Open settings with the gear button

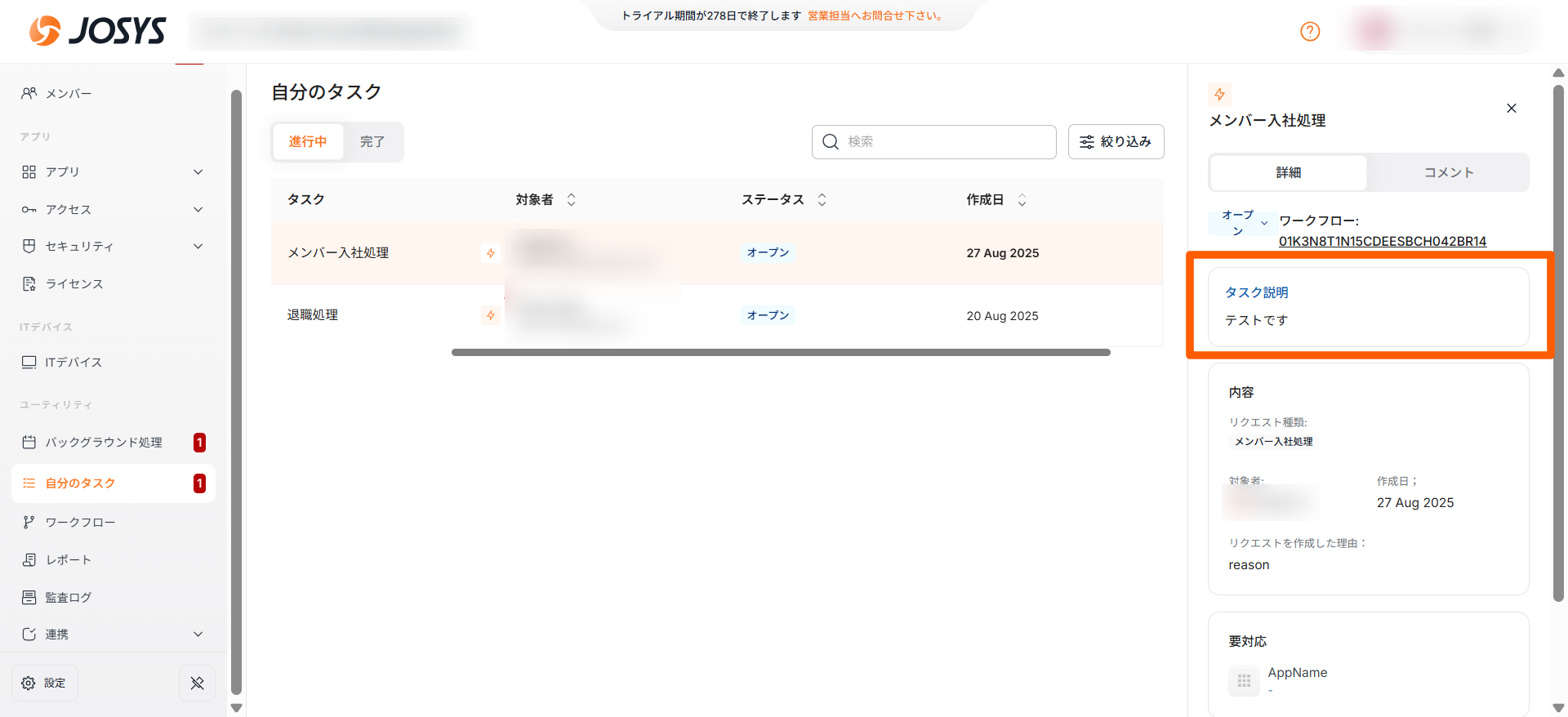click(45, 683)
